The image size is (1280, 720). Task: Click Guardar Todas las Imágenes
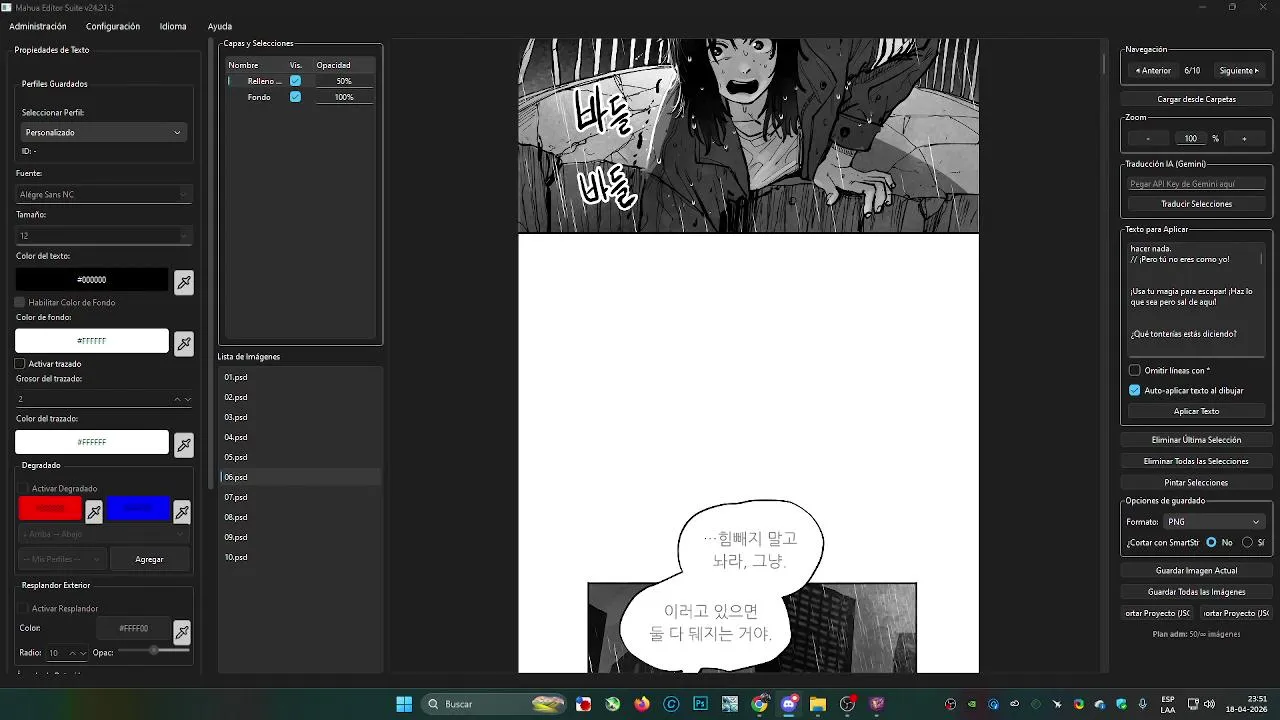pos(1197,592)
